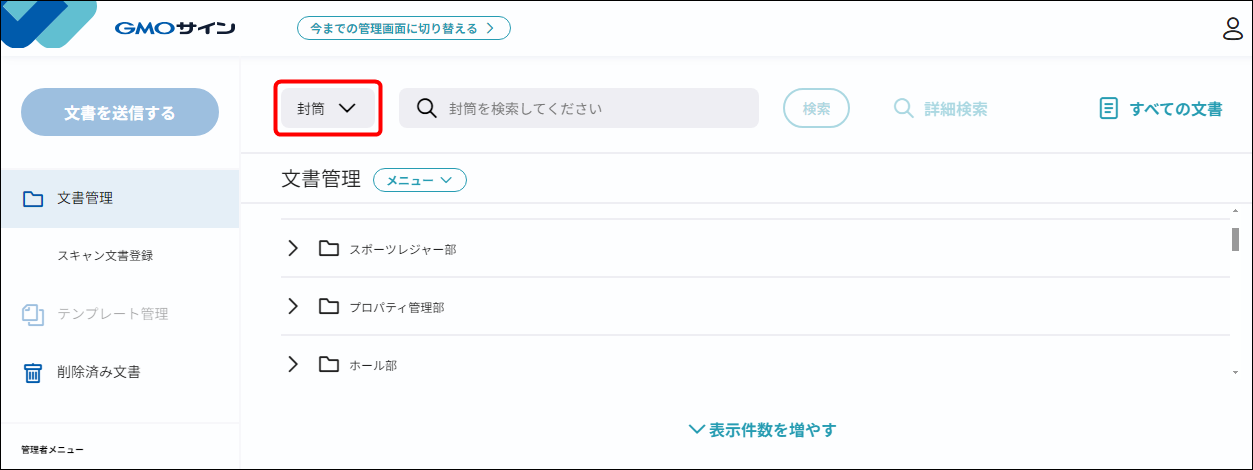Click the magnifier icon in search box

[x=427, y=108]
